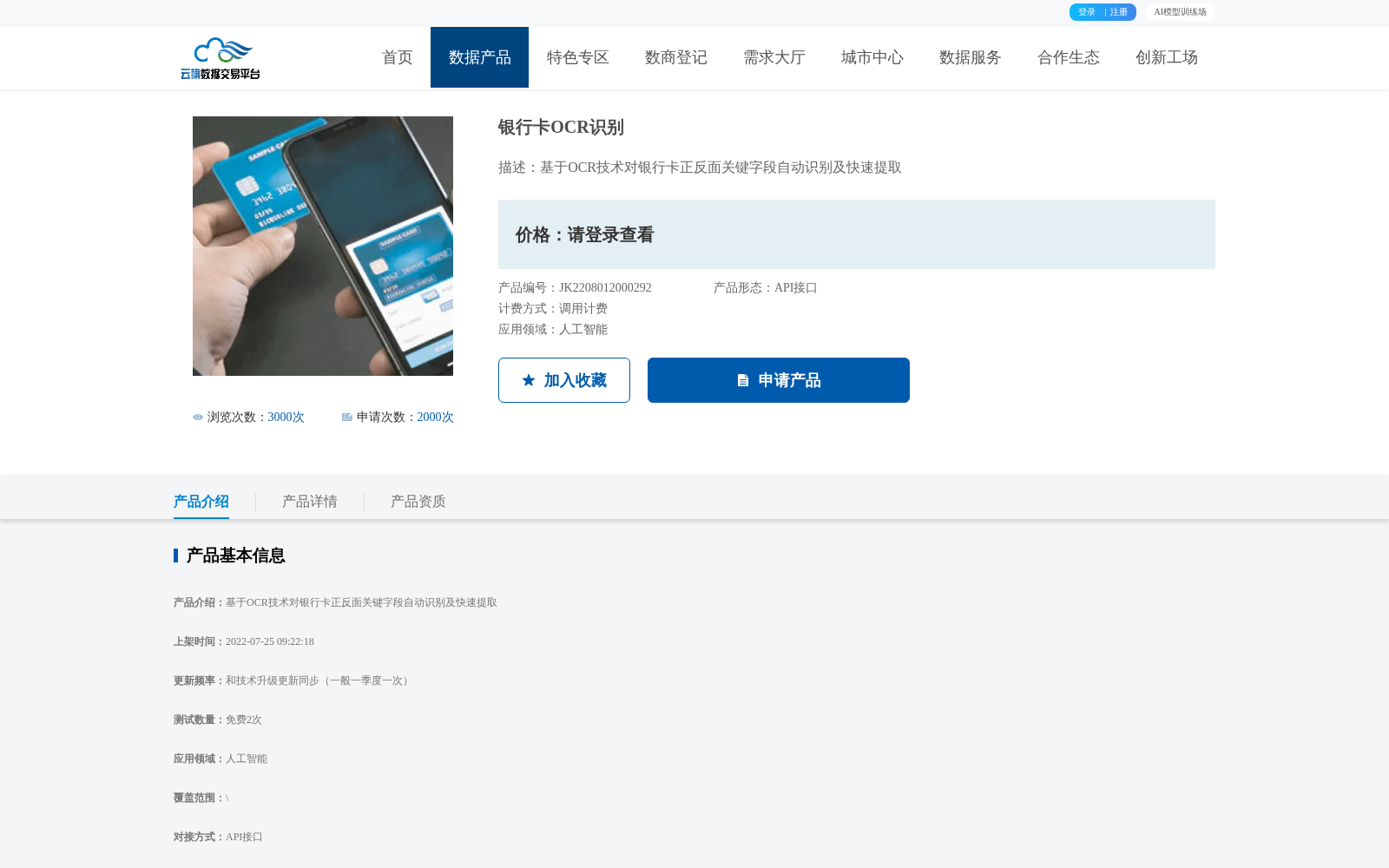Click 应用领域：人工智能 under the price banner
Image resolution: width=1389 pixels, height=868 pixels.
click(553, 330)
